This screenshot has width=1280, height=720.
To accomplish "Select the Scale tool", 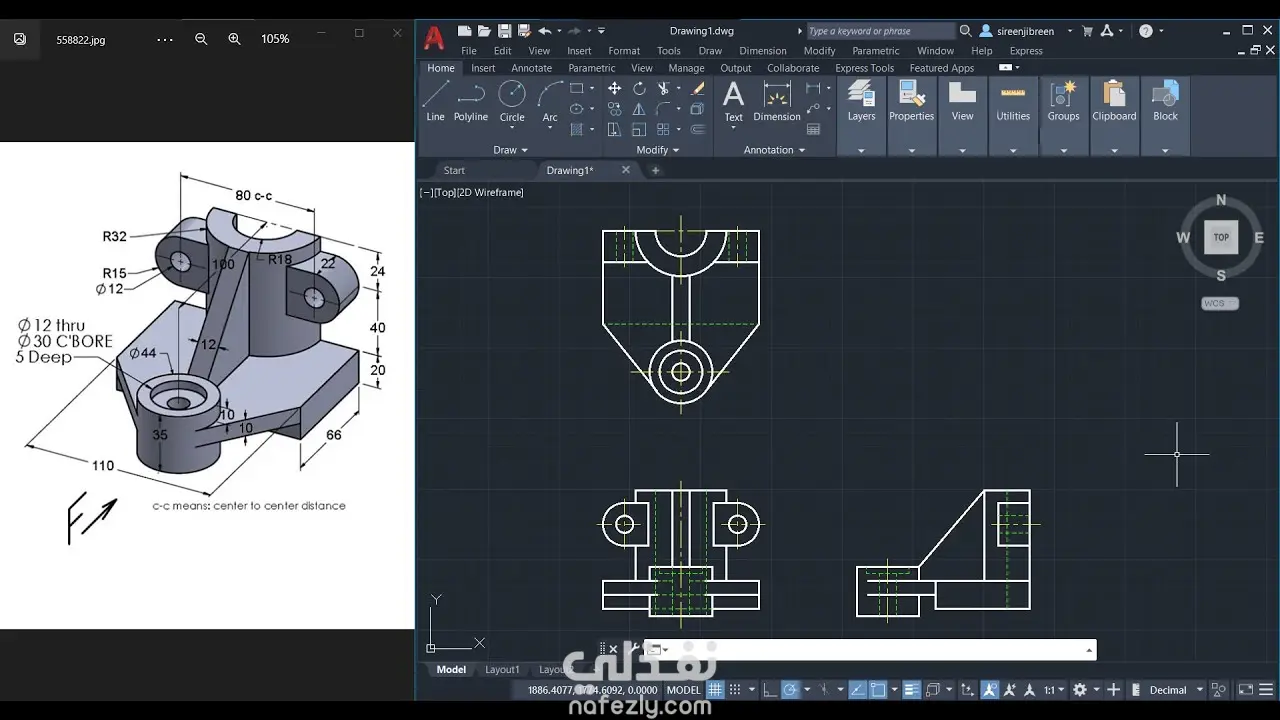I will pyautogui.click(x=639, y=130).
